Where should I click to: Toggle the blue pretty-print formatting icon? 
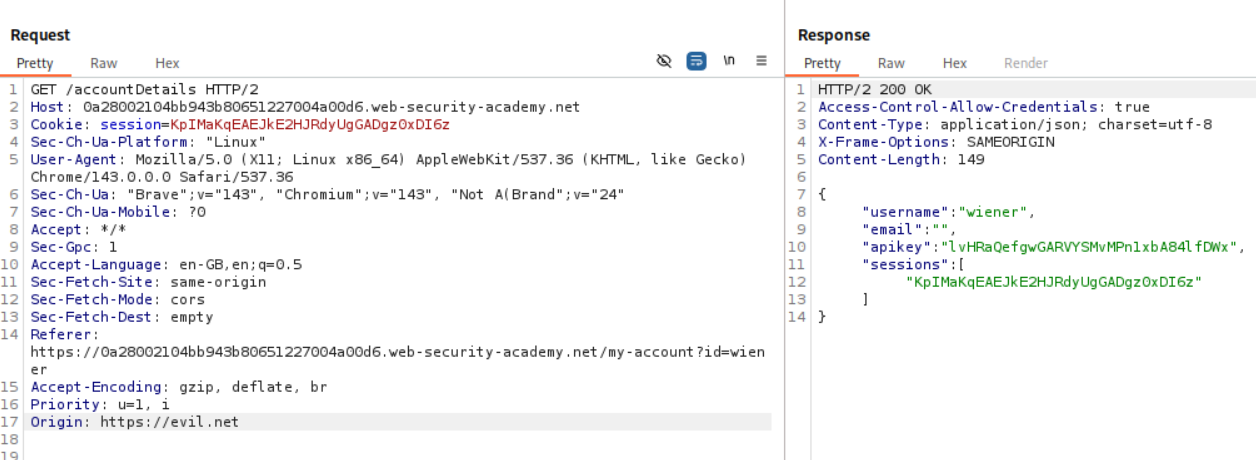click(x=696, y=61)
